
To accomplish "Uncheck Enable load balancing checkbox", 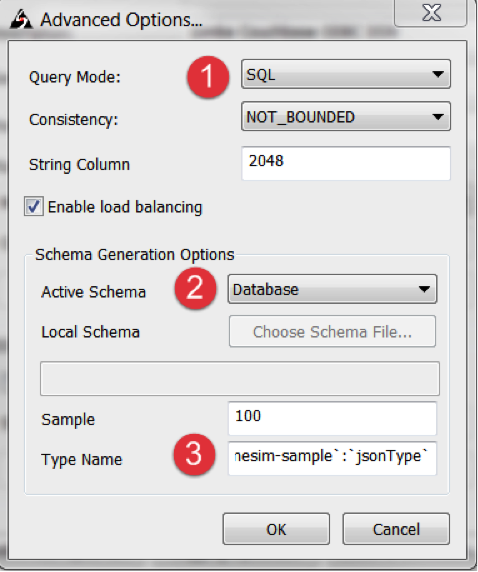I will click(x=34, y=206).
